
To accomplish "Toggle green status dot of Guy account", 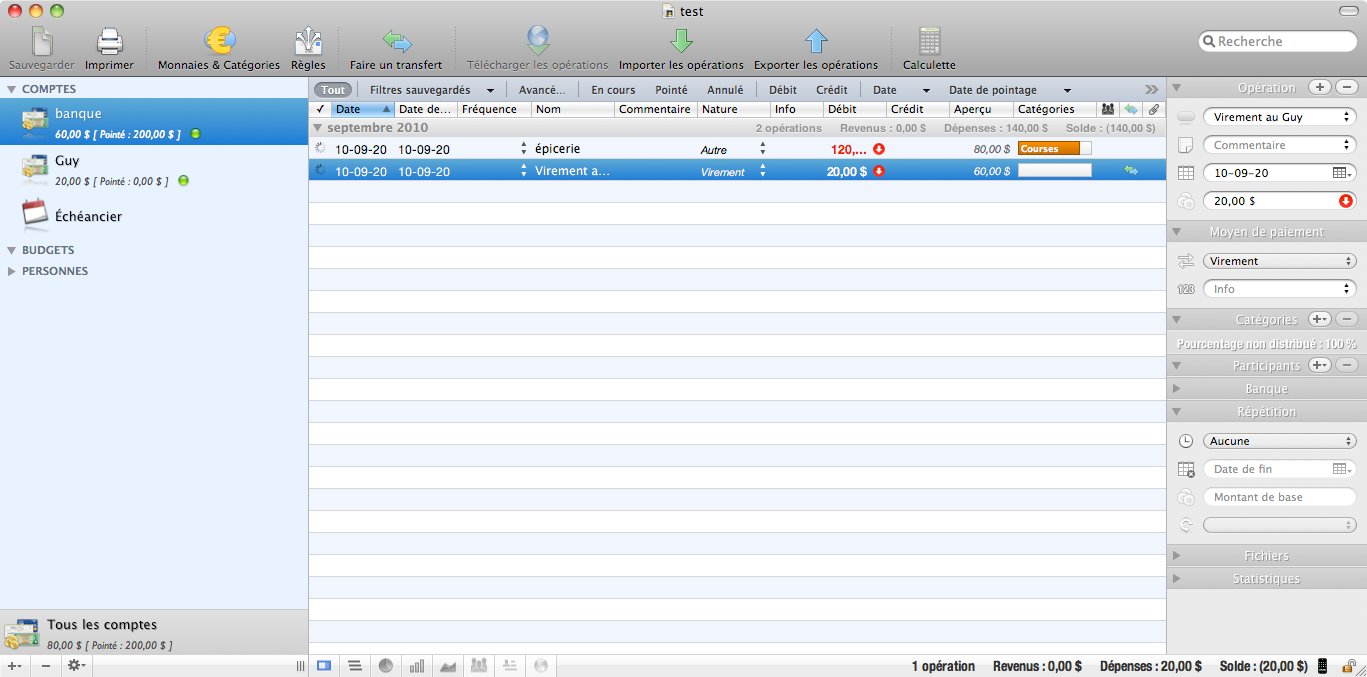I will [183, 181].
